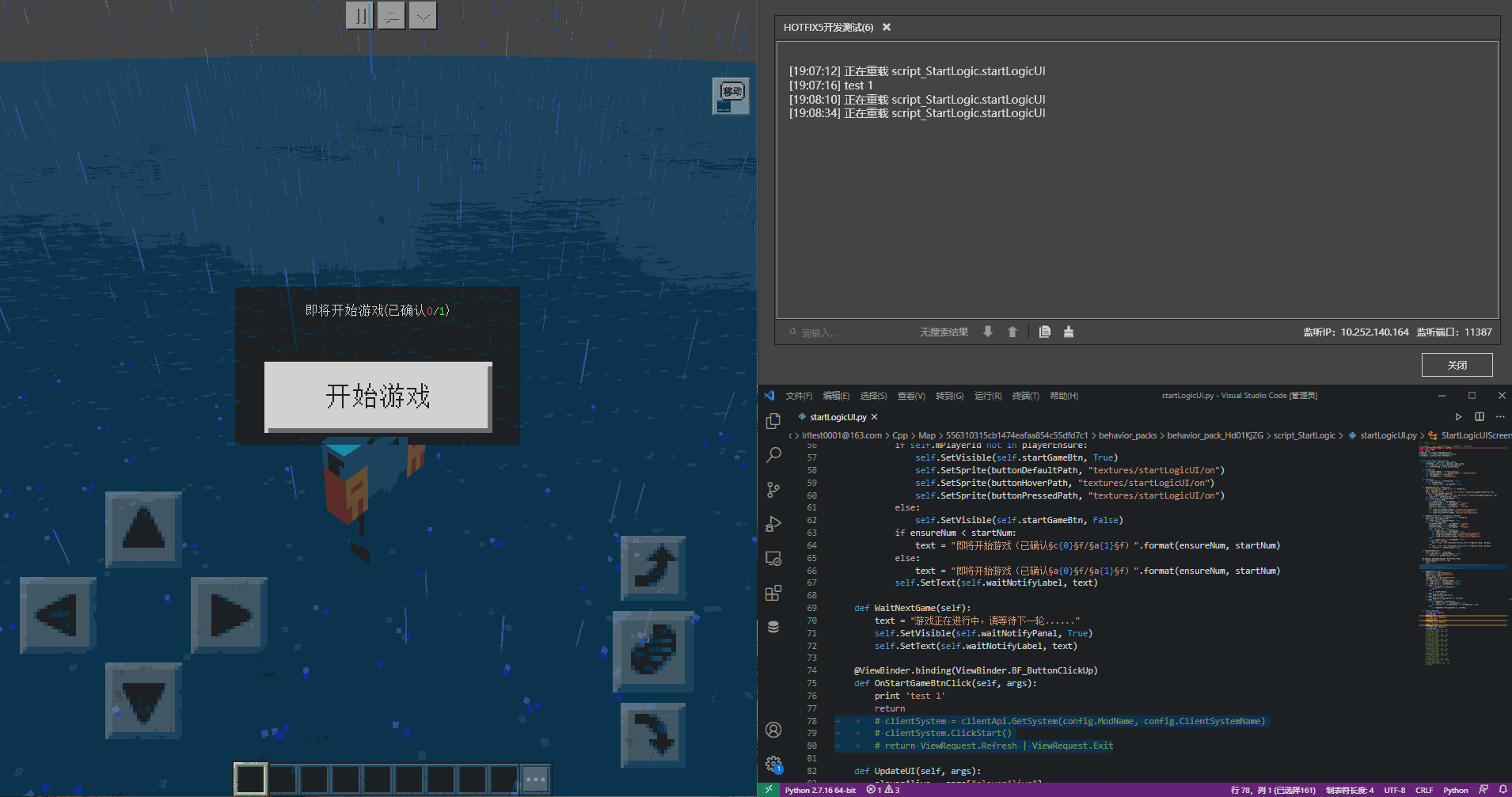
Task: Open the editor more actions ellipsis
Action: click(1500, 417)
